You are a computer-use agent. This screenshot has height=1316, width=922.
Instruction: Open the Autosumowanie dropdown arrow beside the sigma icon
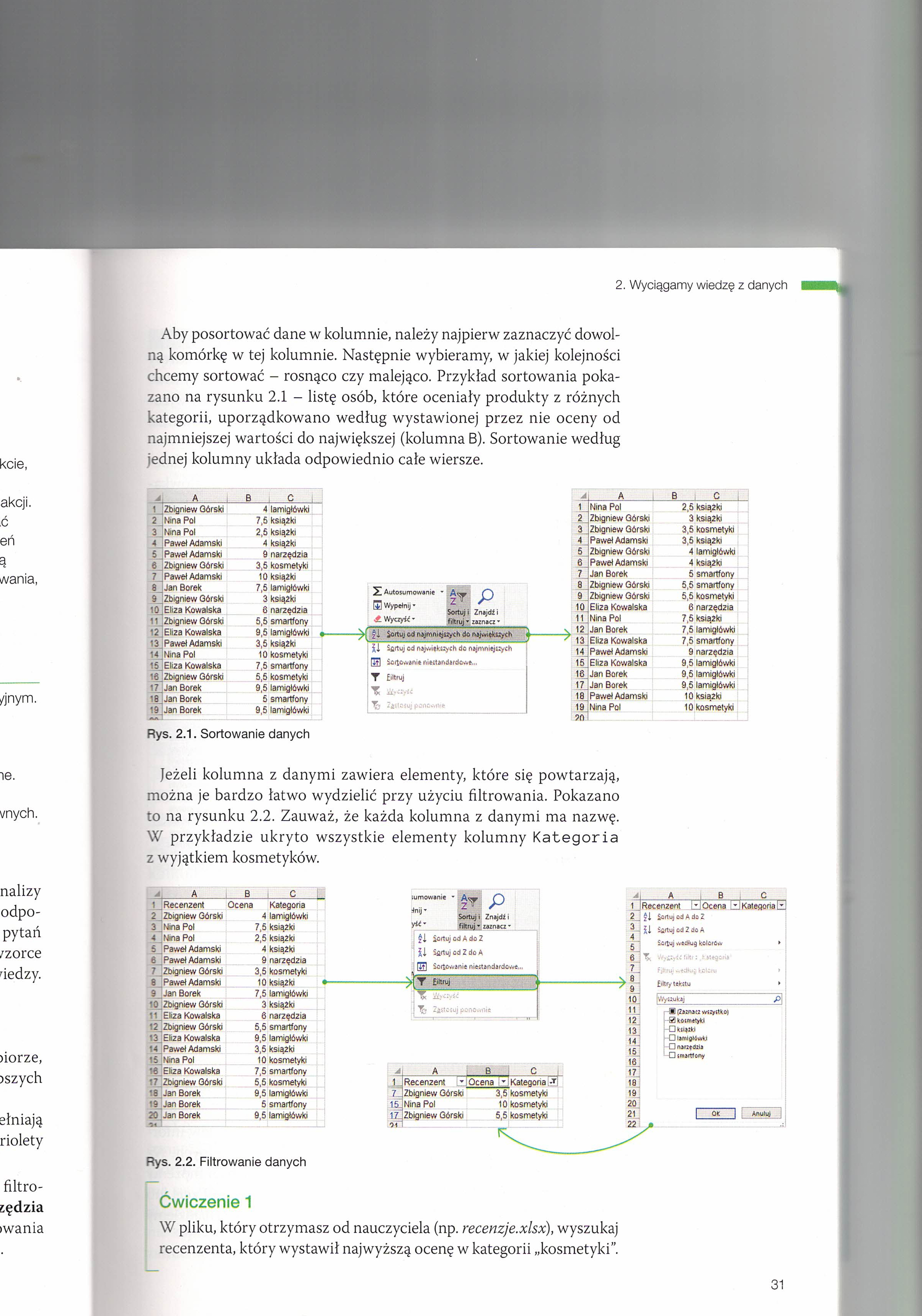coord(442,592)
